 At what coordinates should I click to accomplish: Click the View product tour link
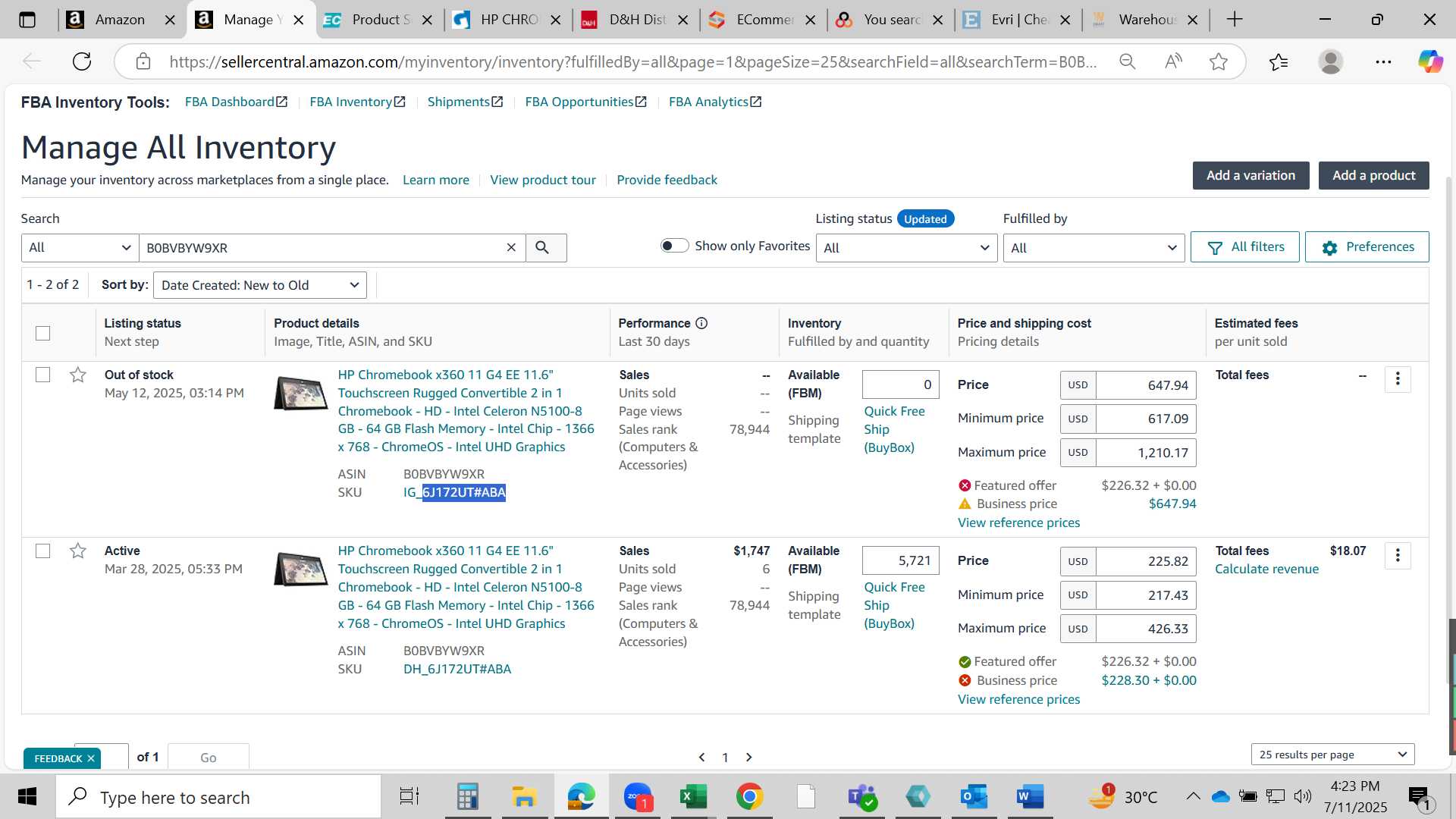543,180
